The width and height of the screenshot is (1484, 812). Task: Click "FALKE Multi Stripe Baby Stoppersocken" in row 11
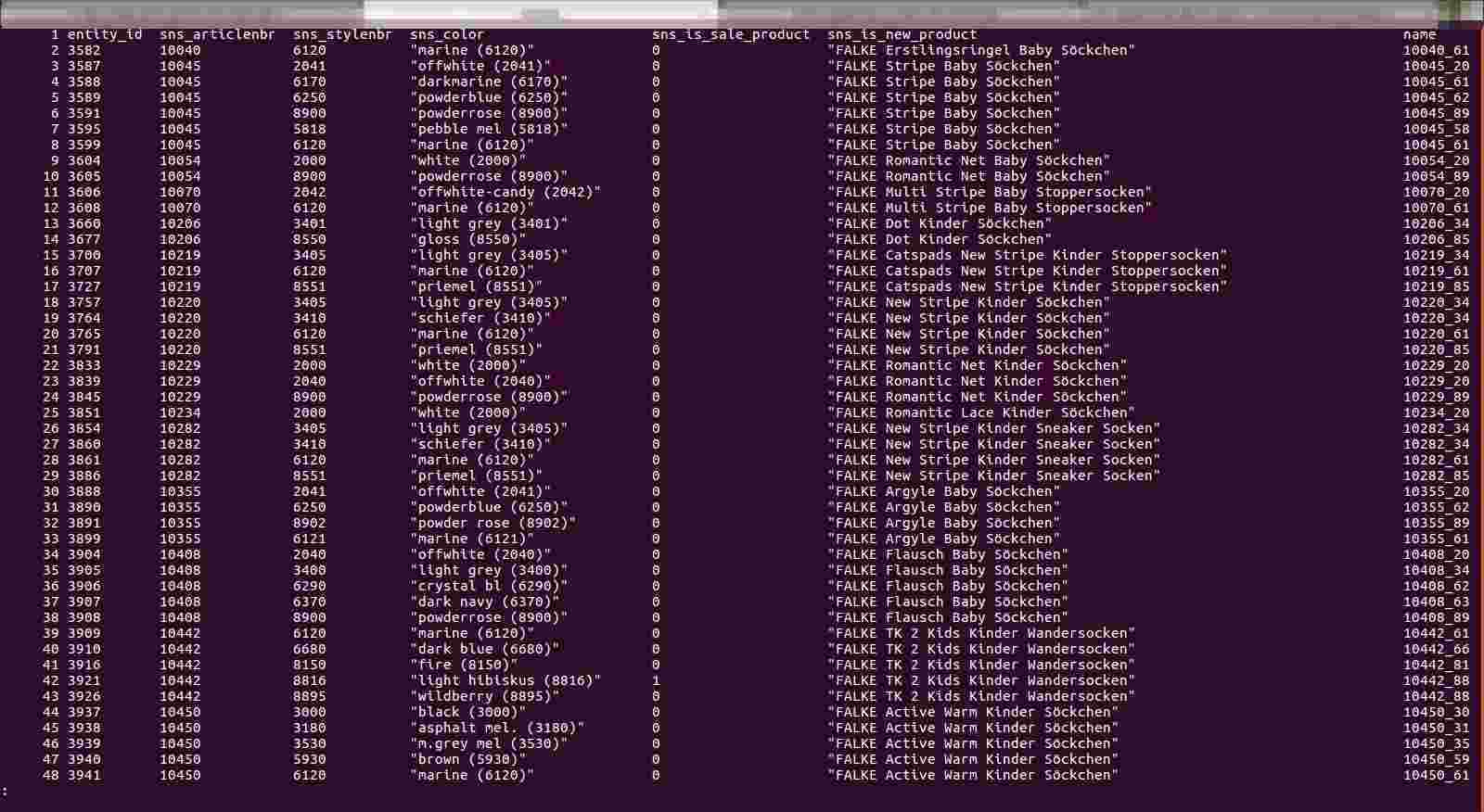click(x=990, y=192)
